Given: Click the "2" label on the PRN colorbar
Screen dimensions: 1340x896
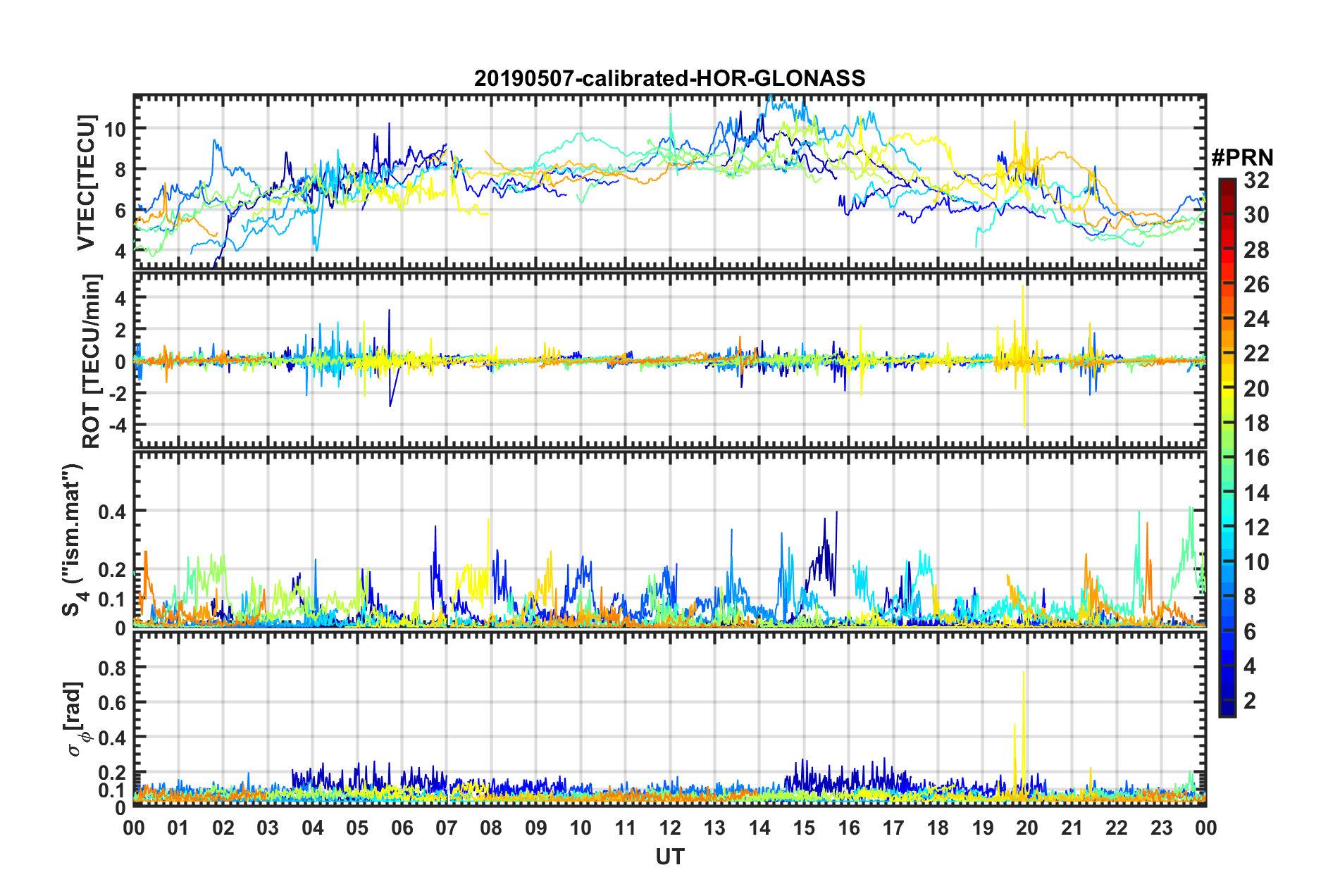Looking at the screenshot, I should [x=1250, y=701].
